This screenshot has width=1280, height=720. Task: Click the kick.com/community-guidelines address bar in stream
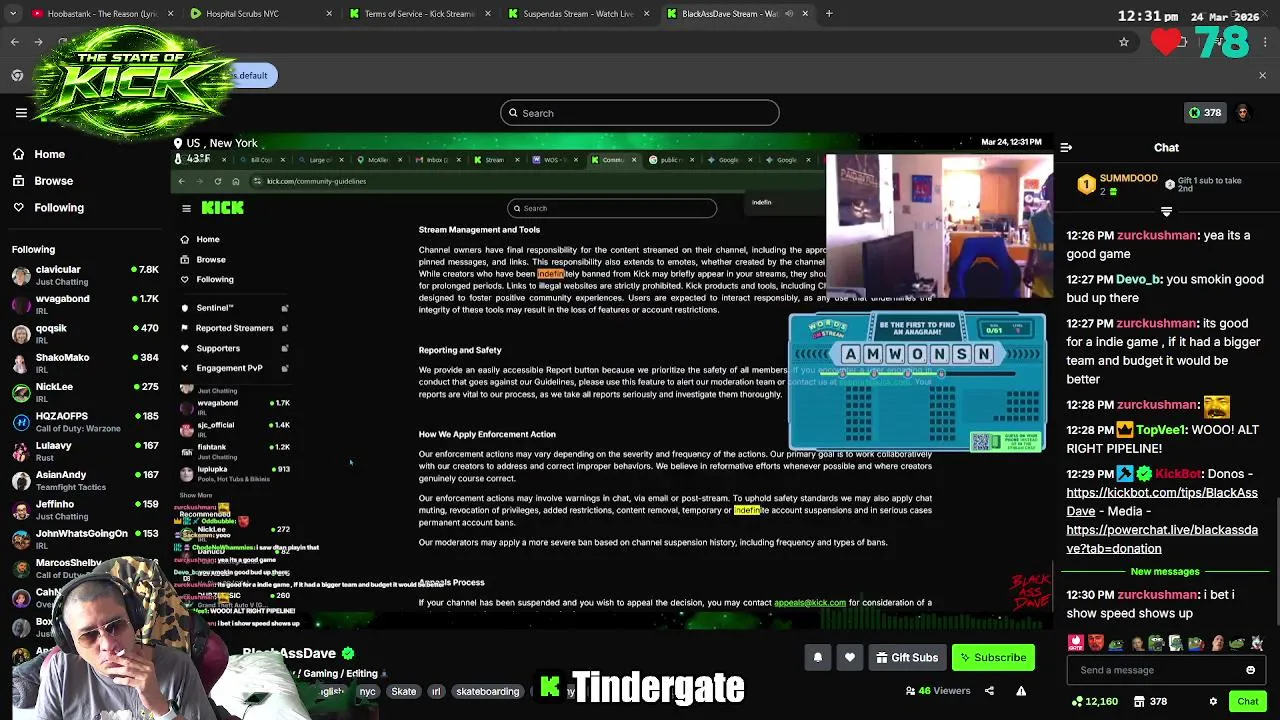[x=316, y=181]
